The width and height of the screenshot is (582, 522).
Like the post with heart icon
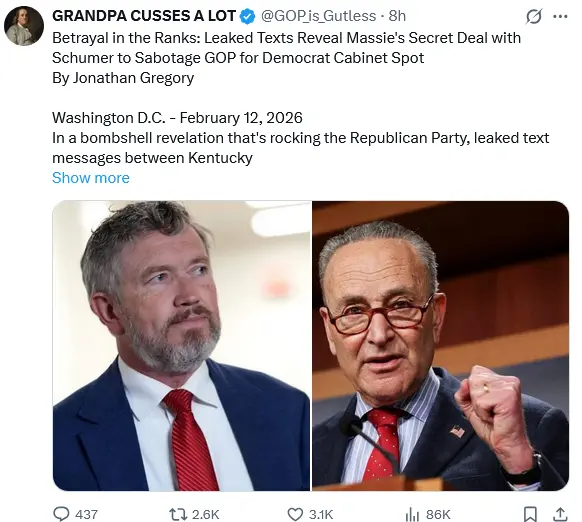pyautogui.click(x=295, y=515)
